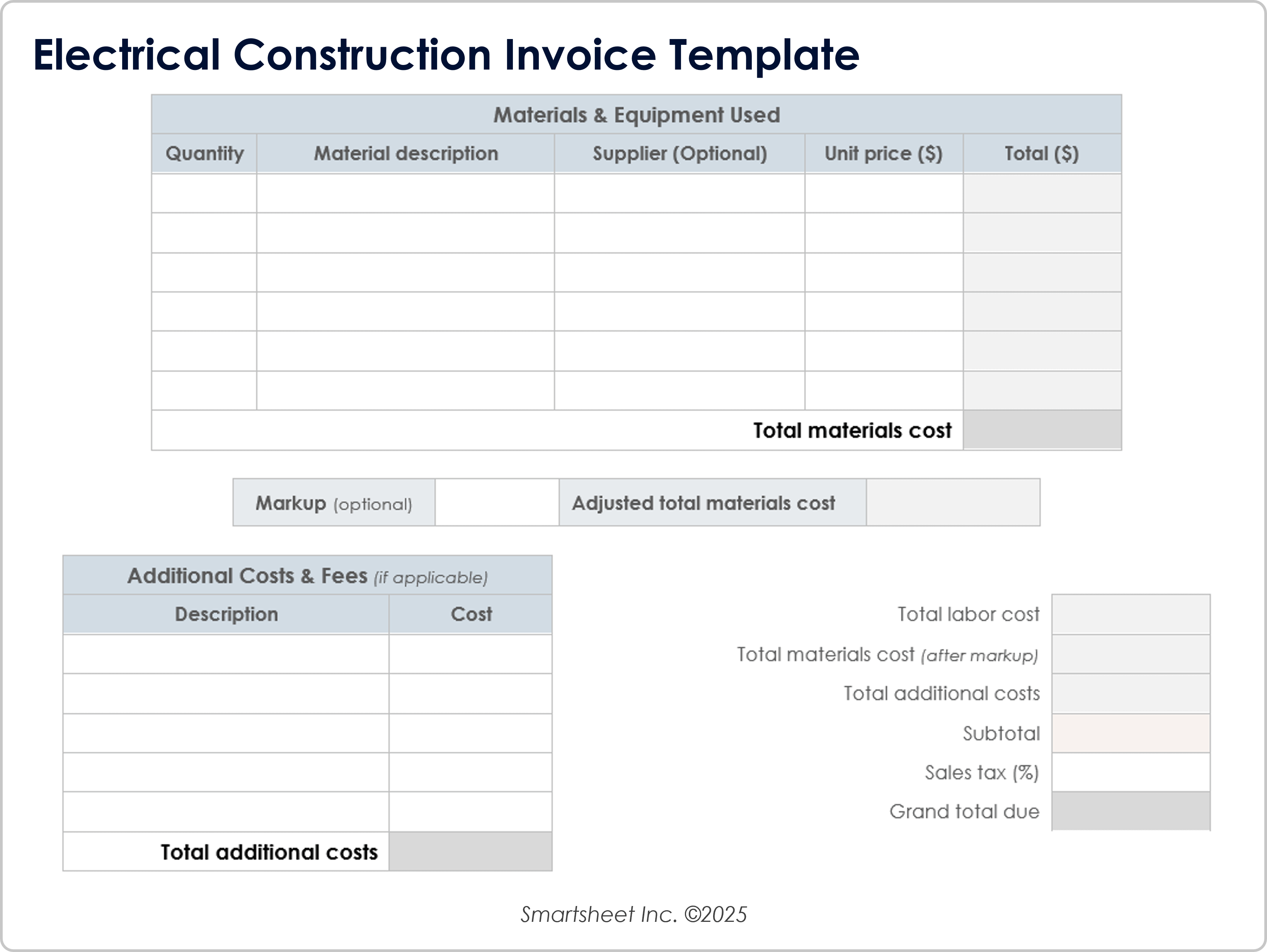Click the Supplier (Optional) column header
The image size is (1267, 952).
point(679,153)
